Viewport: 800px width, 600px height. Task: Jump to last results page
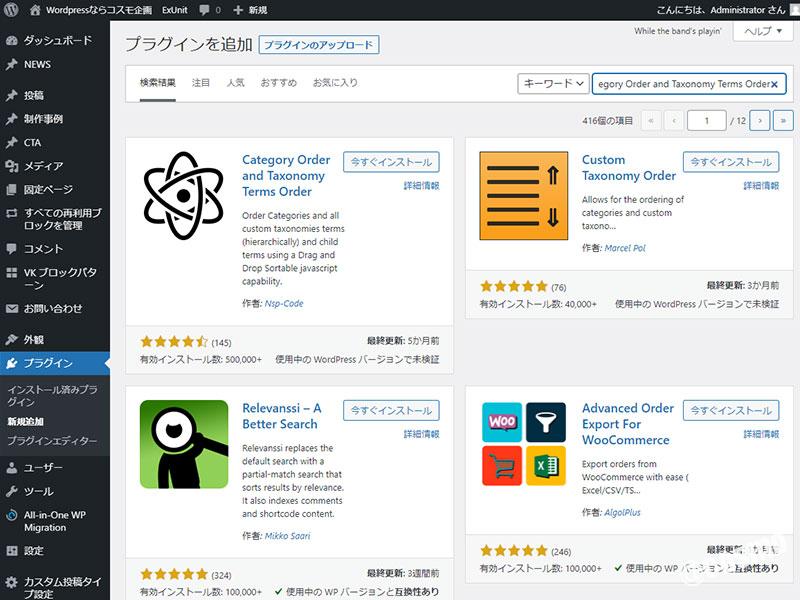click(783, 120)
